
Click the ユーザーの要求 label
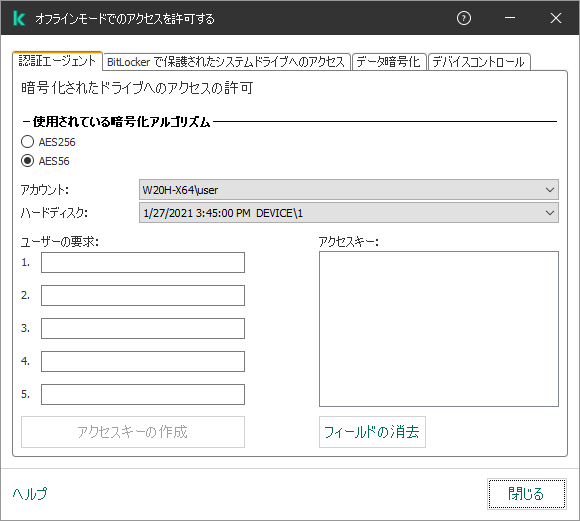(60, 242)
